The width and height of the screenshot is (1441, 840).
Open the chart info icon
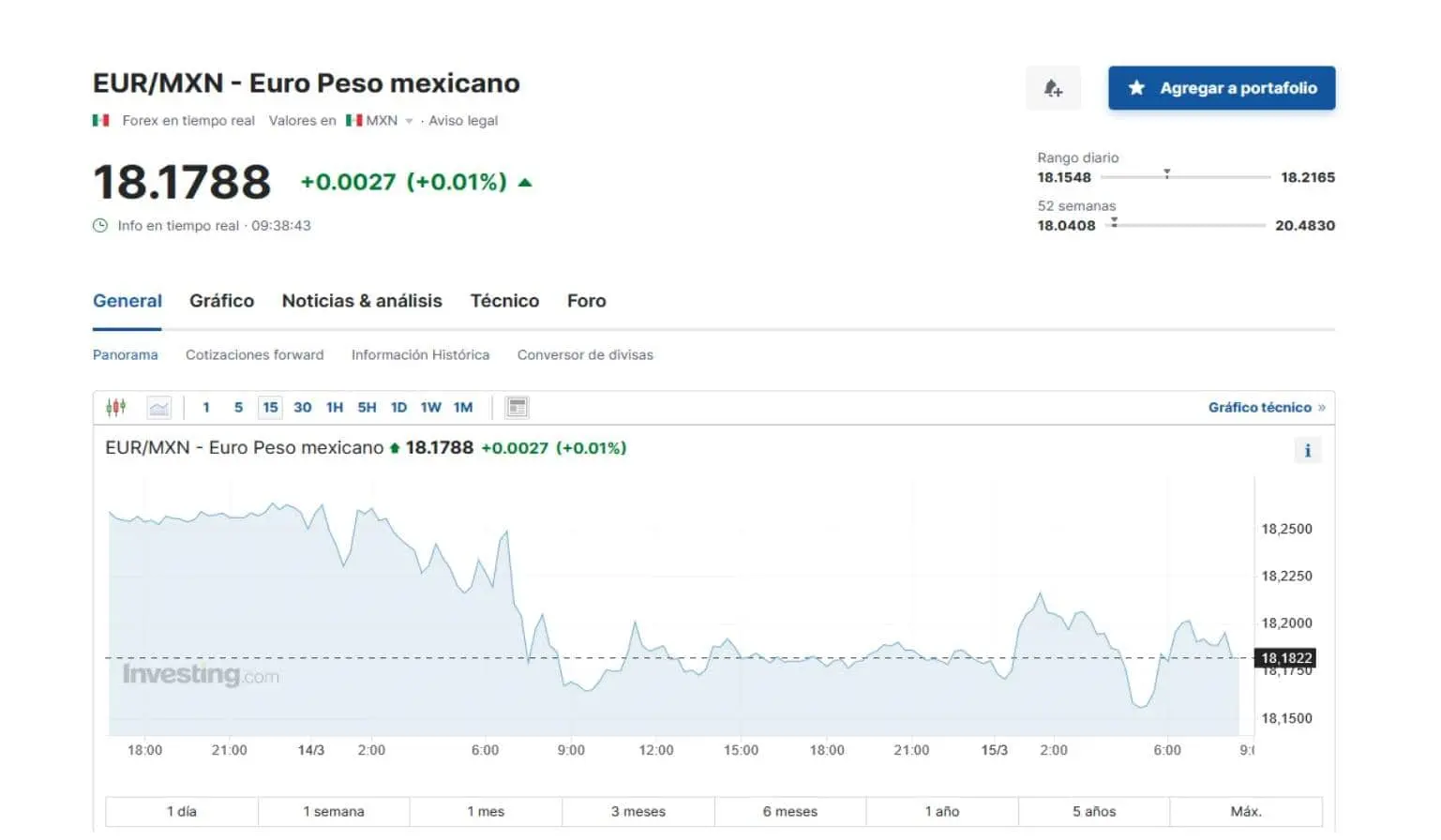coord(1308,450)
